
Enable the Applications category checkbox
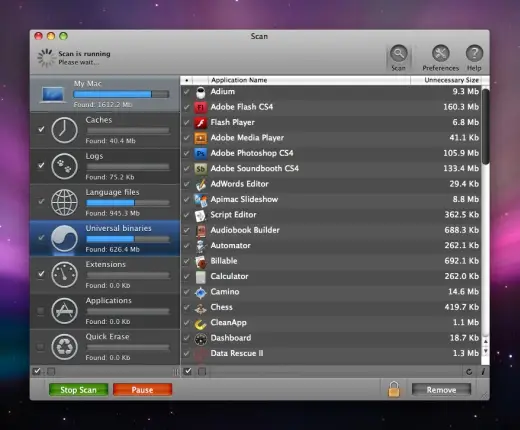pos(41,311)
